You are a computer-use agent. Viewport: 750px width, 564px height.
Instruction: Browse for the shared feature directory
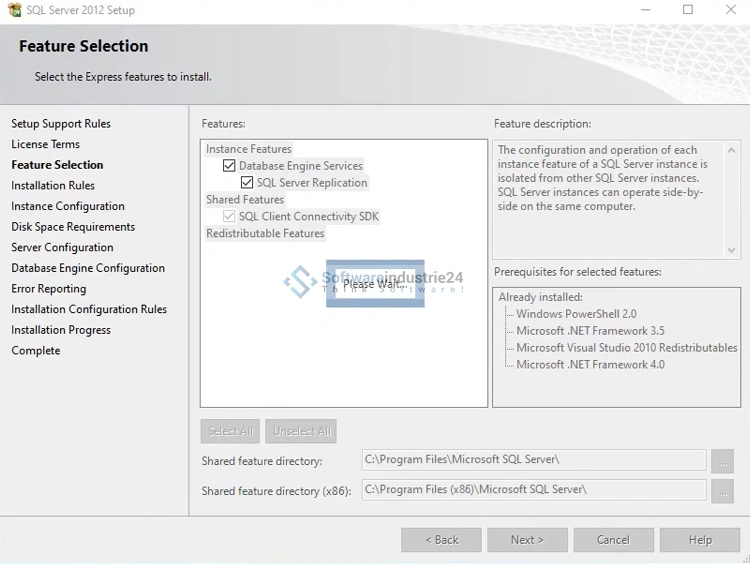point(722,460)
